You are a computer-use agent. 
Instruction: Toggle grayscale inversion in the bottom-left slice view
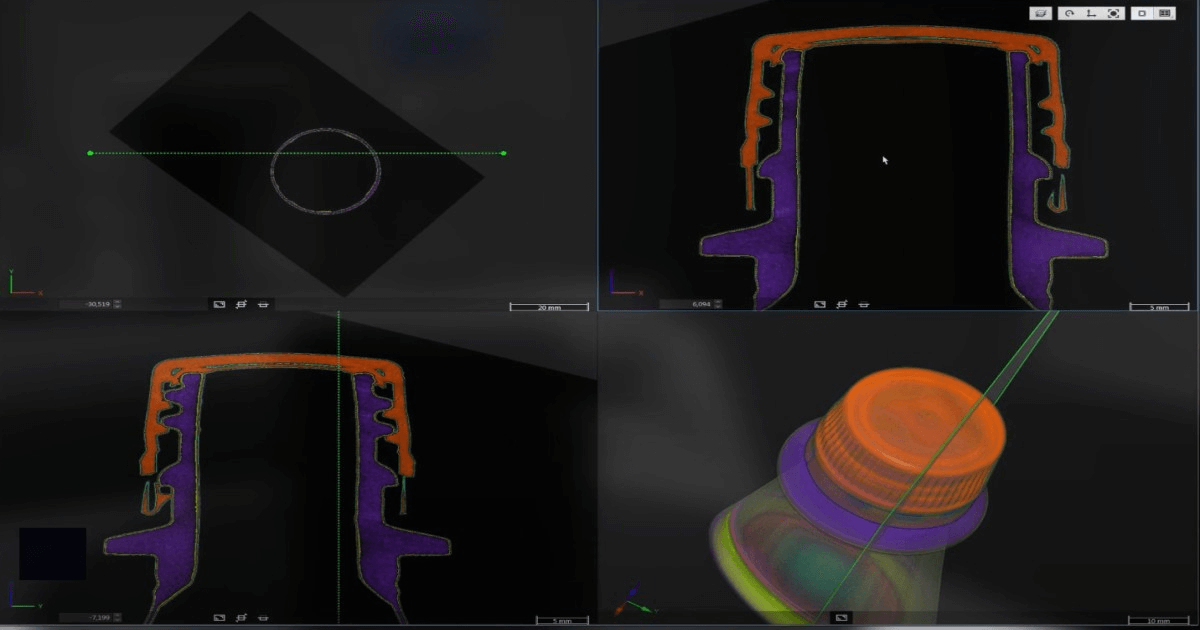click(x=218, y=616)
